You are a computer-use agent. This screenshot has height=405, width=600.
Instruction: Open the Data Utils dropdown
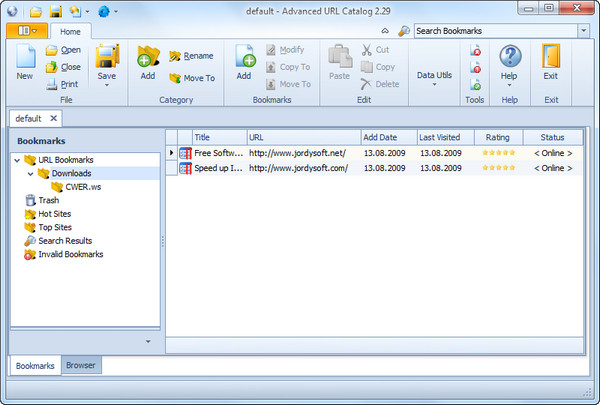click(433, 76)
